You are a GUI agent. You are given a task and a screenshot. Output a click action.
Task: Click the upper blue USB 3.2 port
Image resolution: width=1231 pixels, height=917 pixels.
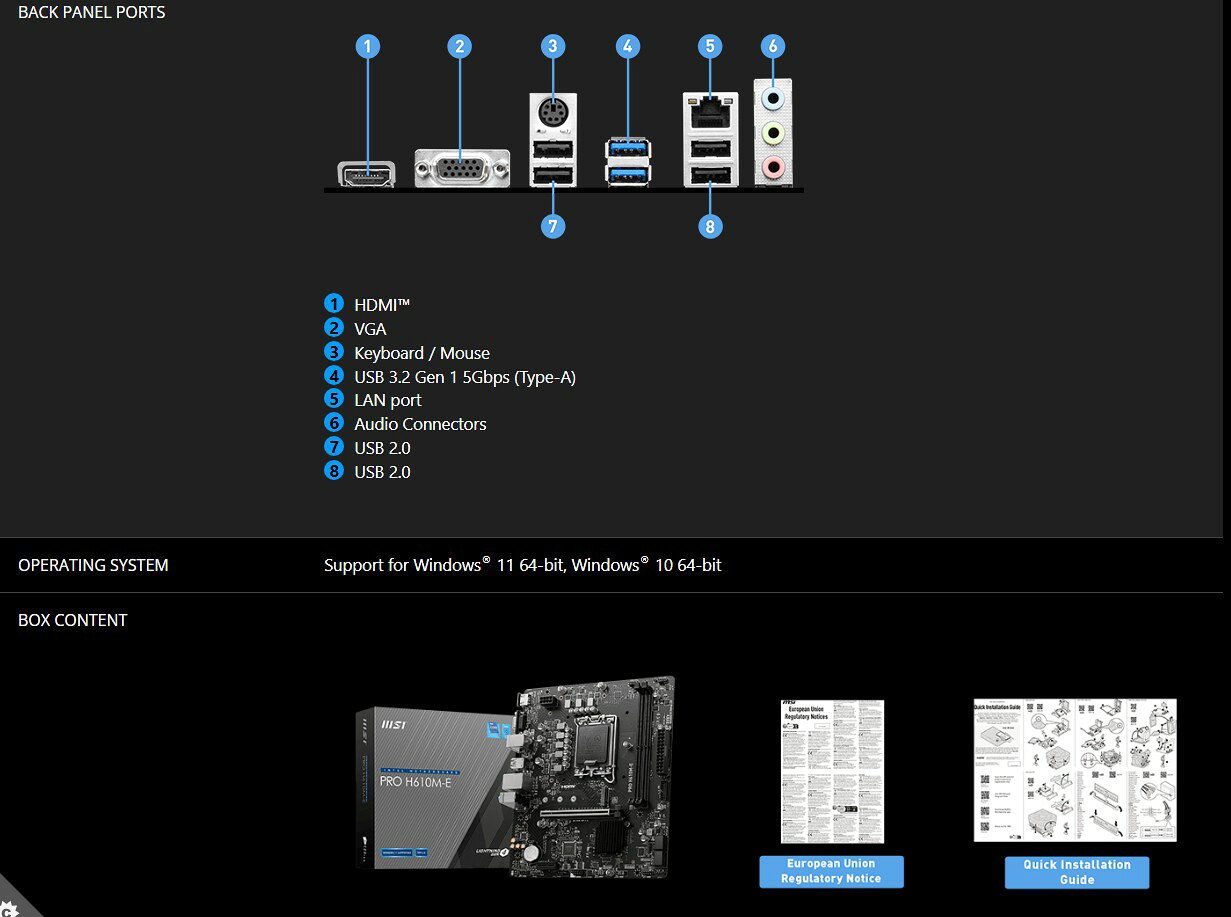click(627, 150)
